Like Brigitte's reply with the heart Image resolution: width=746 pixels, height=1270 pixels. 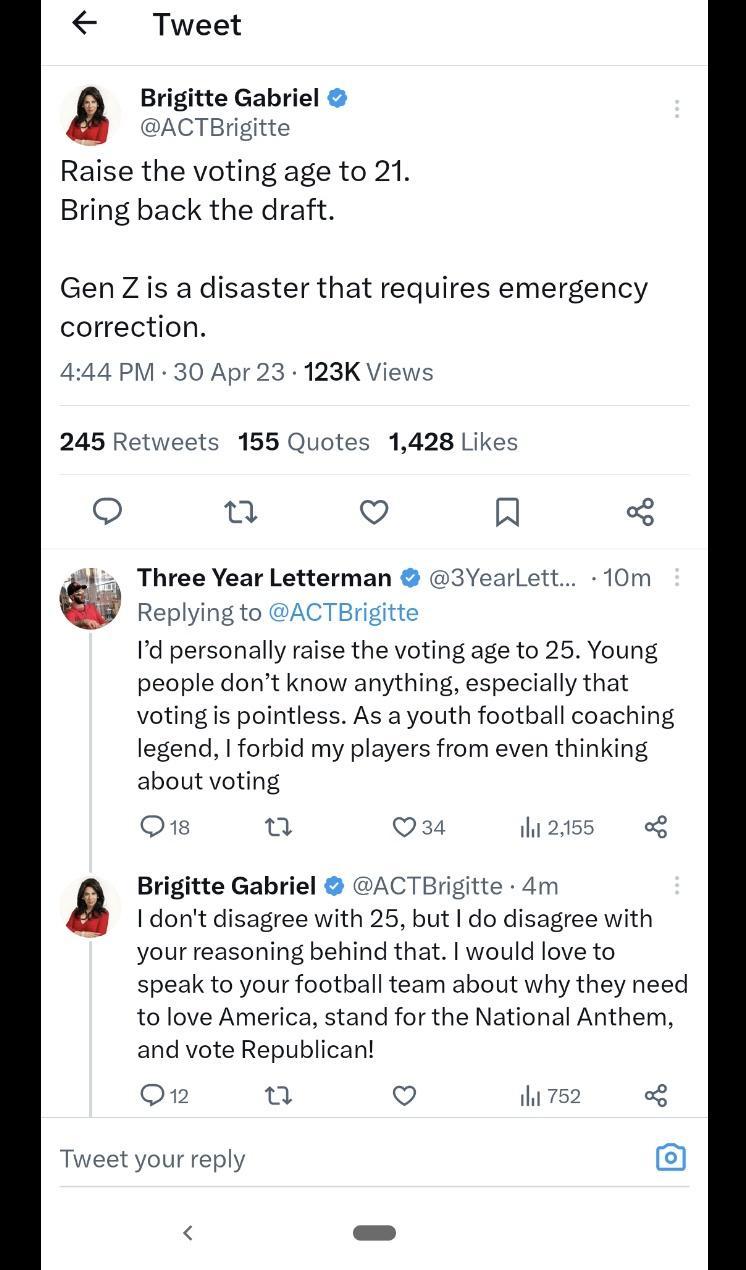tap(404, 1096)
